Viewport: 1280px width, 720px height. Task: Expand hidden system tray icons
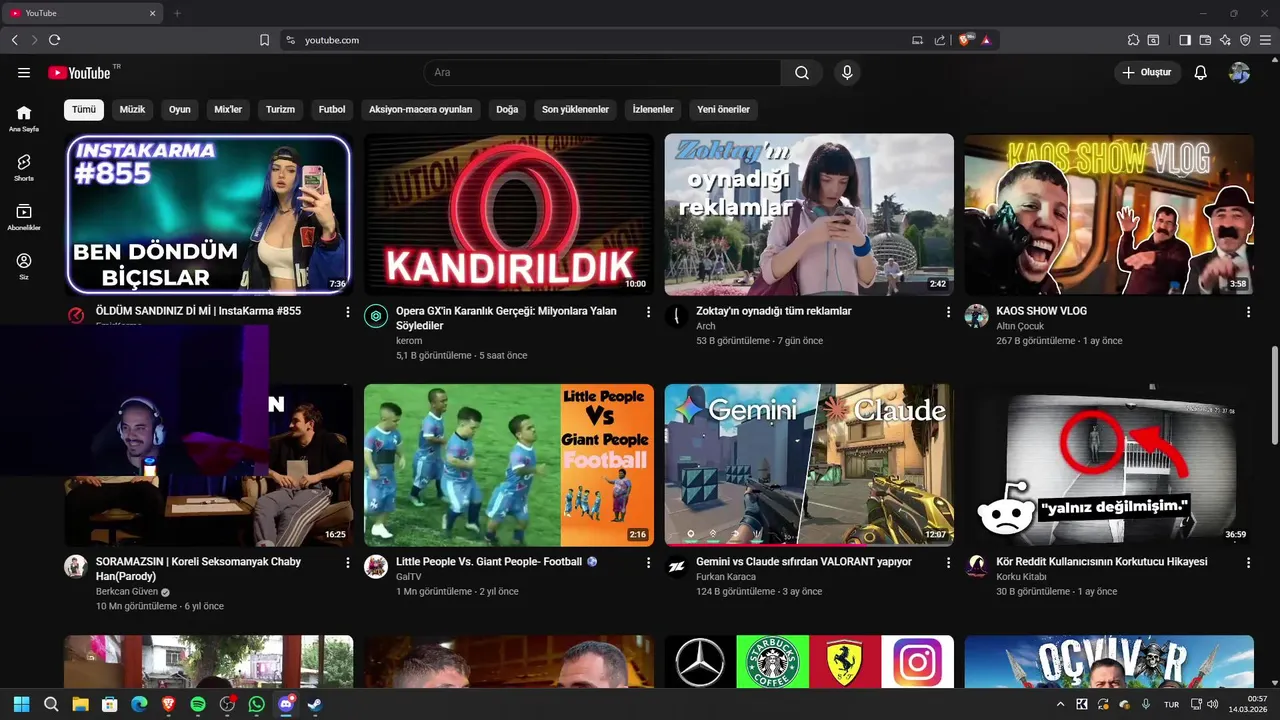click(x=1061, y=704)
